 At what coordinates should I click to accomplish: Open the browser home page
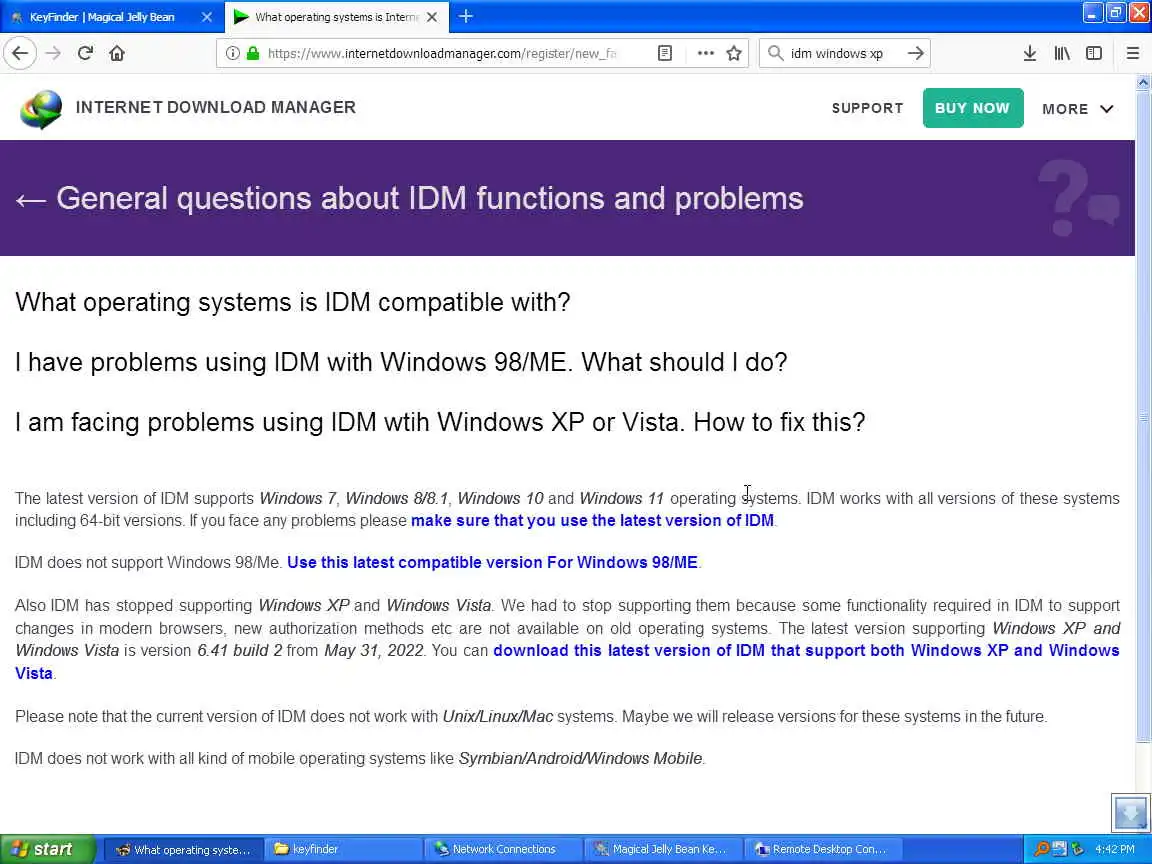tap(117, 53)
